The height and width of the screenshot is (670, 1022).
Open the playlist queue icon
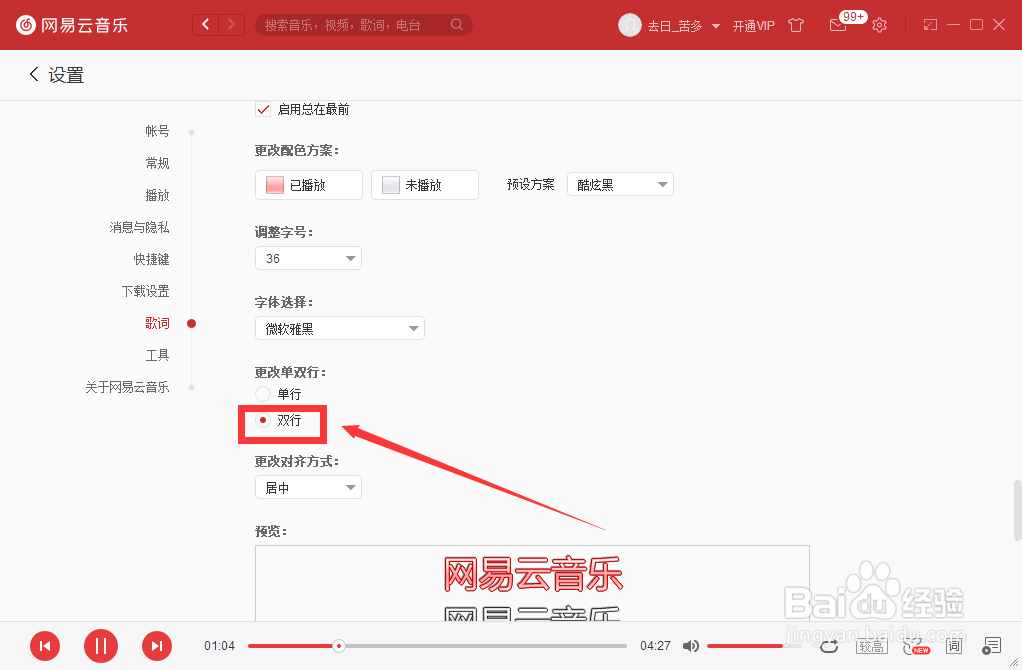991,646
